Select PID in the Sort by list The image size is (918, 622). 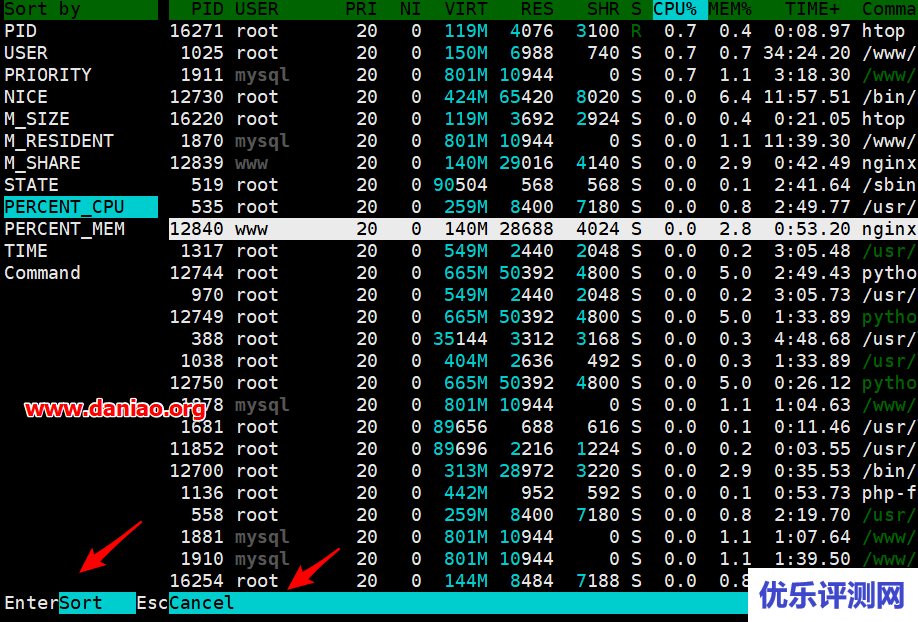20,31
